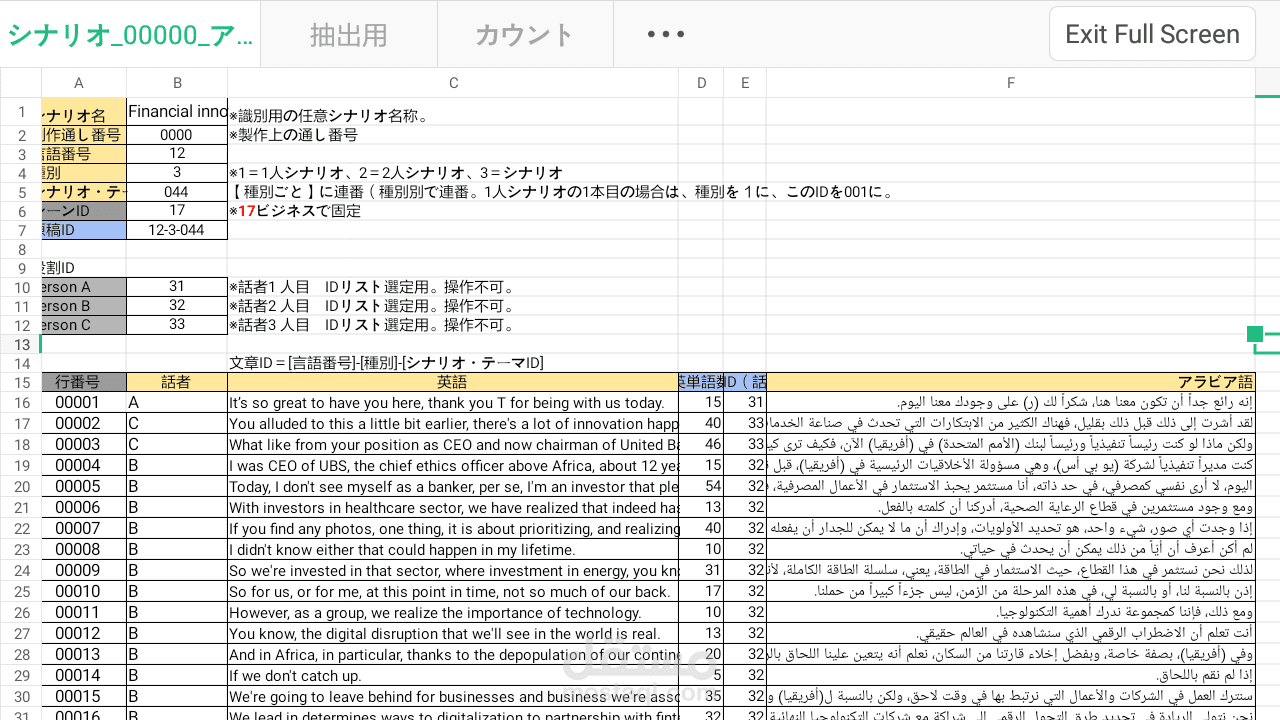Select column B header

click(x=177, y=83)
